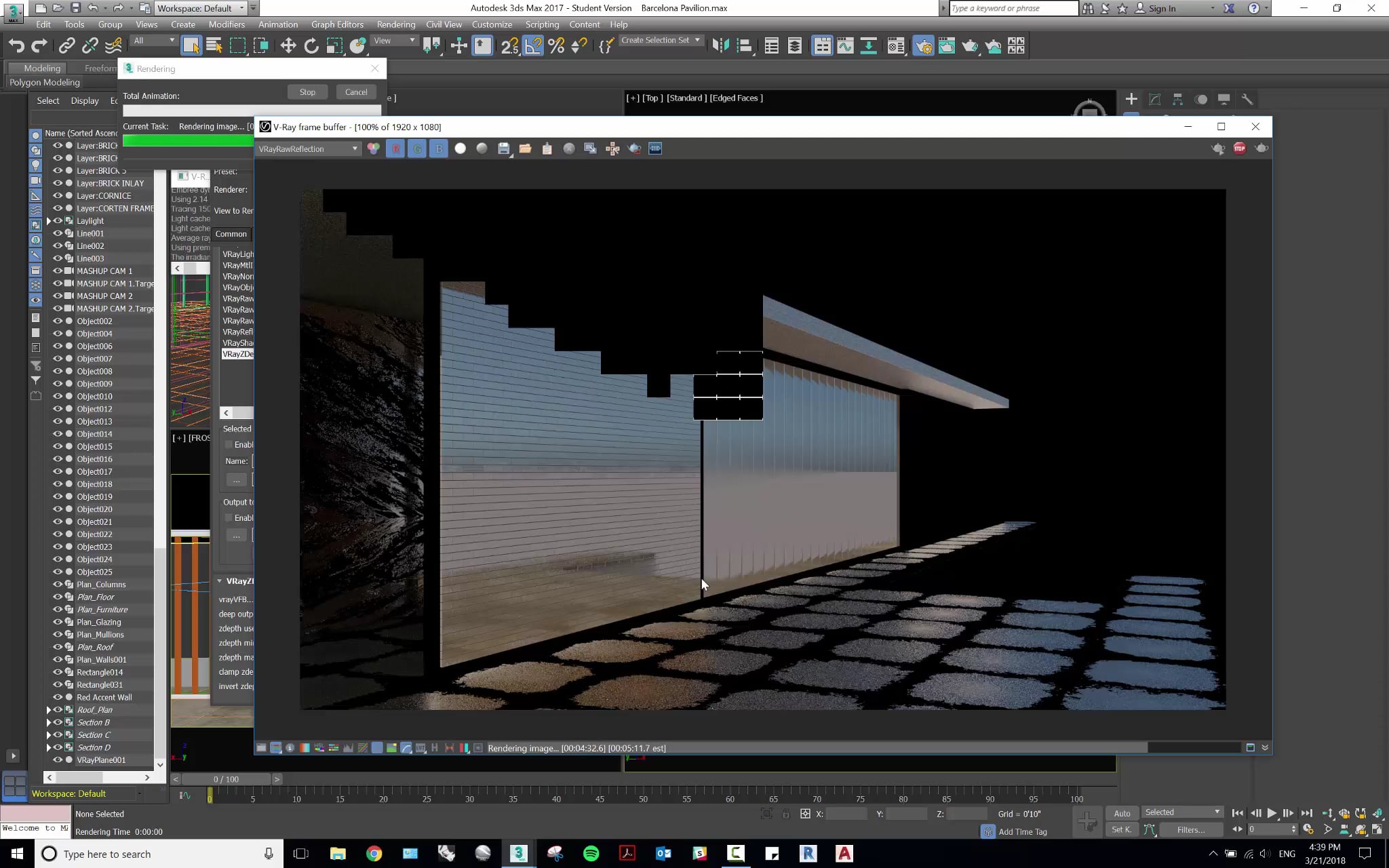Click Cancel in the Rendering dialog

coord(356,92)
